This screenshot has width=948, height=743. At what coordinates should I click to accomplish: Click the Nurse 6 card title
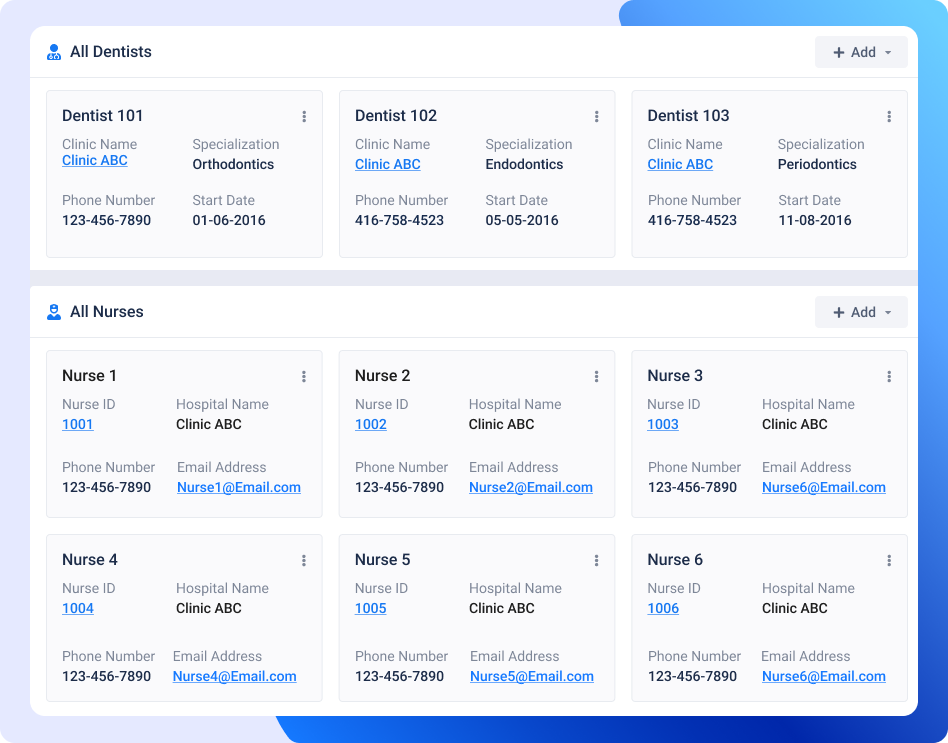675,559
